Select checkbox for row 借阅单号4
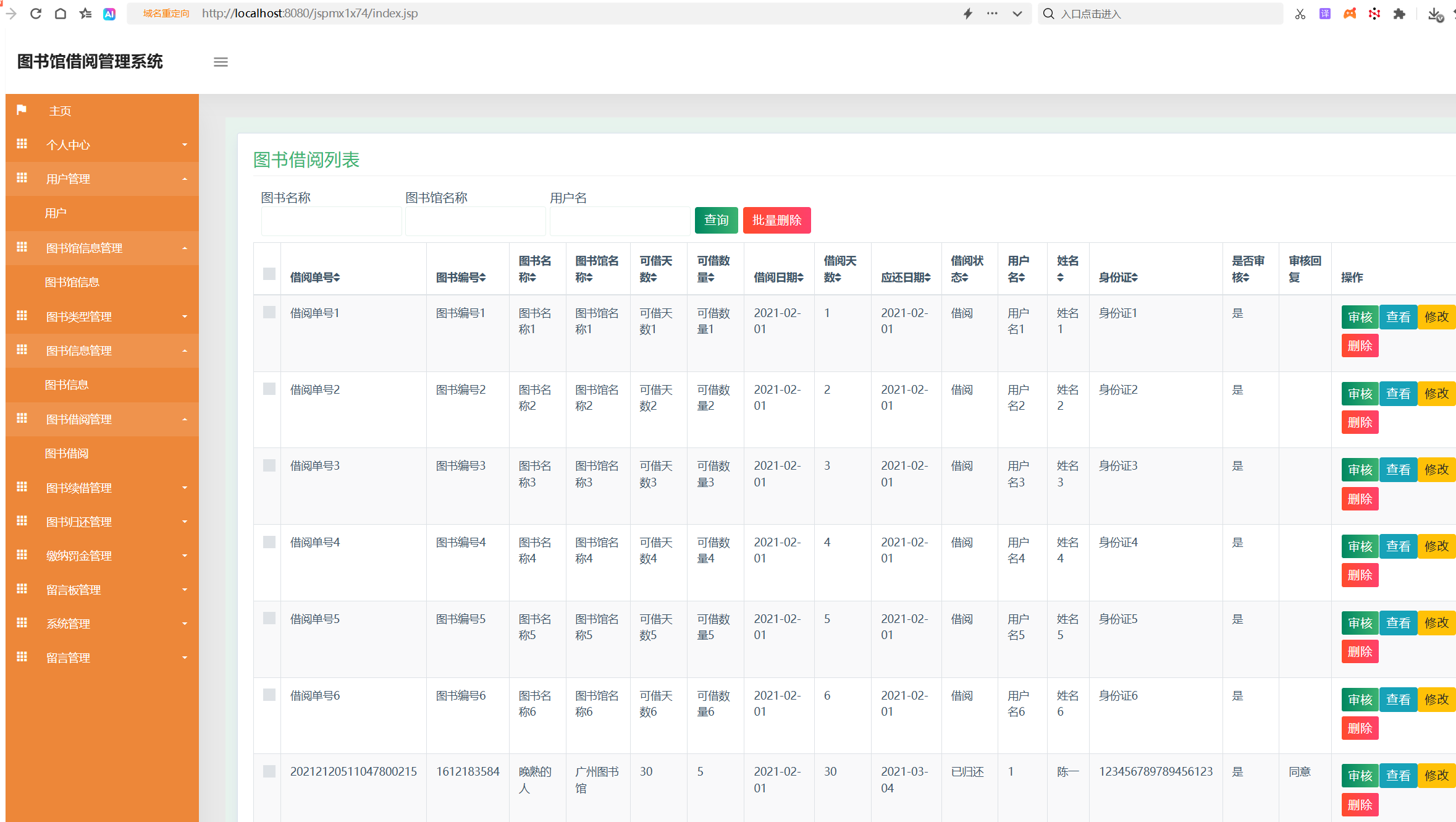1456x822 pixels. click(269, 542)
